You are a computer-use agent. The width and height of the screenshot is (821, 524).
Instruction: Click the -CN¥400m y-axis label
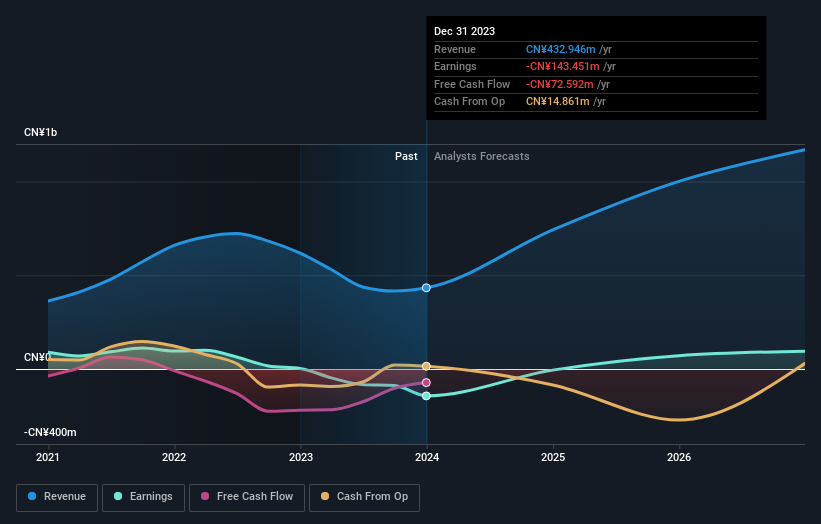click(x=50, y=432)
